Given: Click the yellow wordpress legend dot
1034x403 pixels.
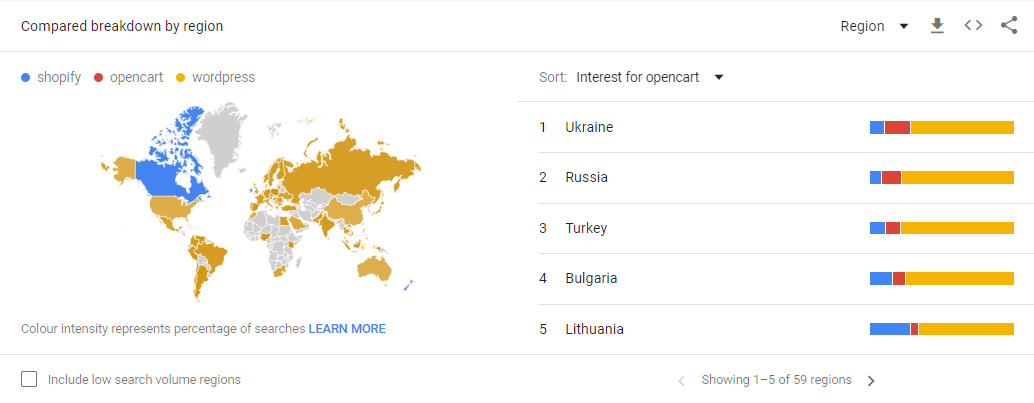Looking at the screenshot, I should 180,78.
